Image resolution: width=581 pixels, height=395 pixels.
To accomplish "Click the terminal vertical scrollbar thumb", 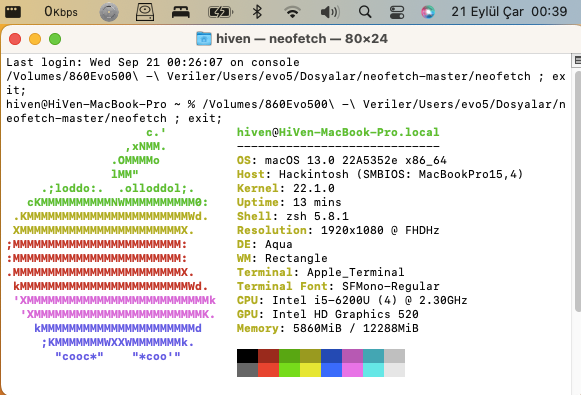I will click(x=578, y=191).
